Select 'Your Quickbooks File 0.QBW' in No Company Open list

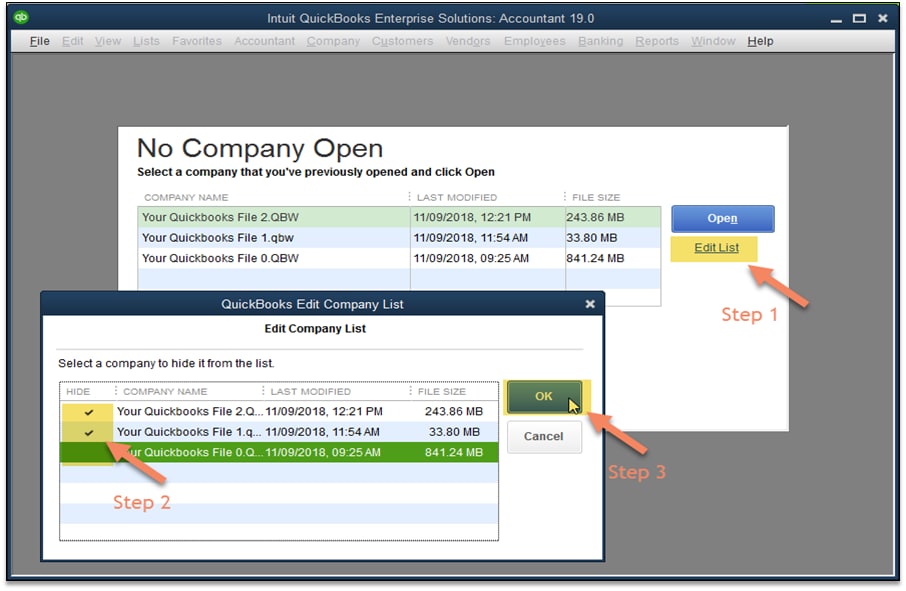(x=399, y=258)
